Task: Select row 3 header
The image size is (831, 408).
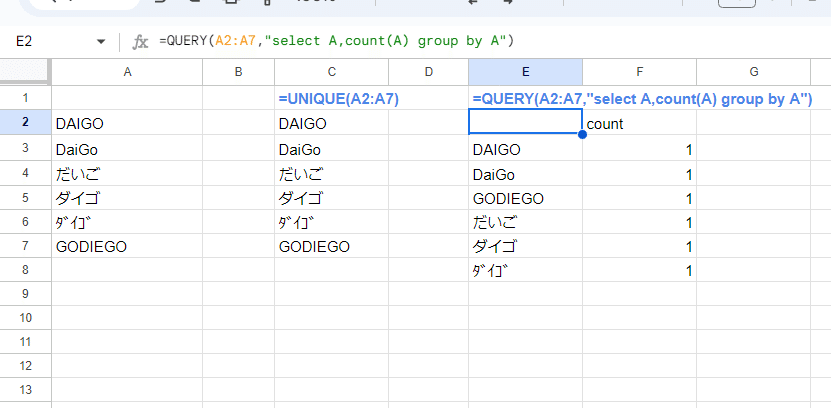Action: click(x=25, y=148)
